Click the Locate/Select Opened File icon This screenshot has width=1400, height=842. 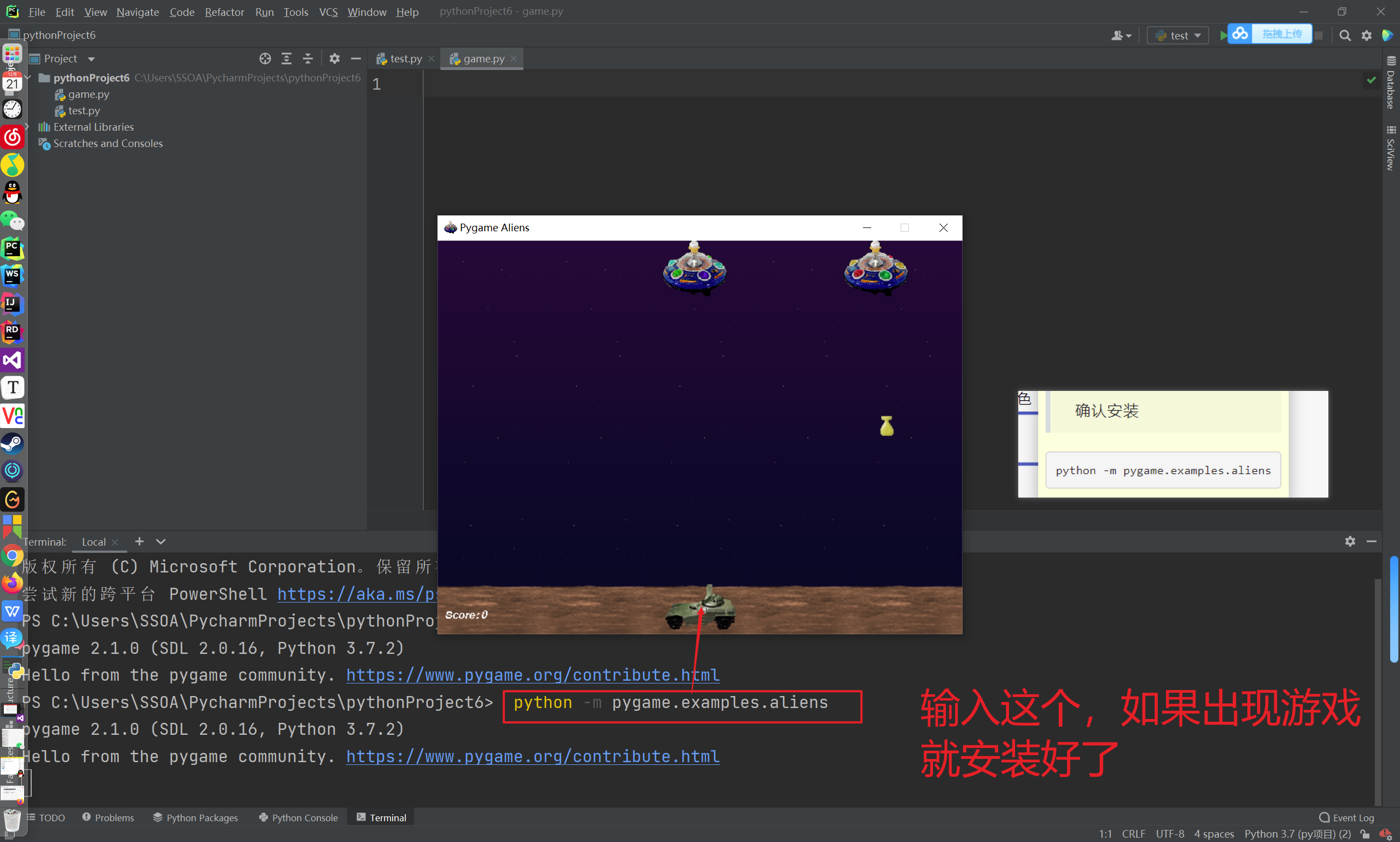coord(265,59)
